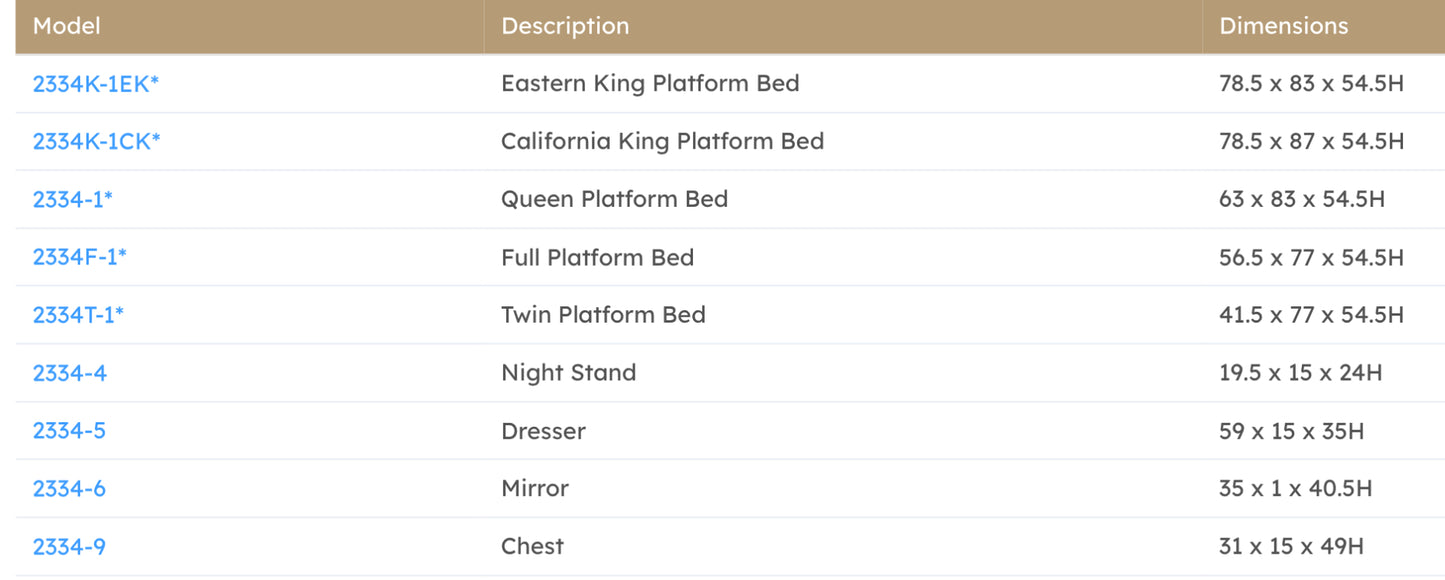Viewport: 1445px width, 580px height.
Task: Click the Model column header
Action: pyautogui.click(x=67, y=26)
